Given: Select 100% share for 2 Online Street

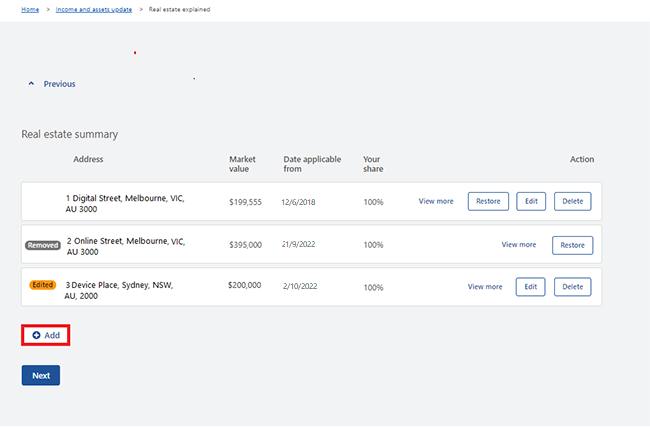Looking at the screenshot, I should click(374, 245).
